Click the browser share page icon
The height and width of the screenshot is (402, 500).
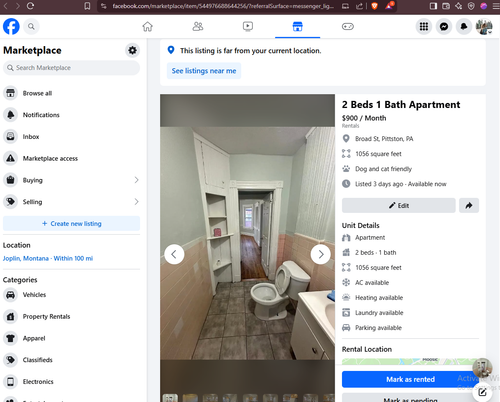pyautogui.click(x=359, y=6)
